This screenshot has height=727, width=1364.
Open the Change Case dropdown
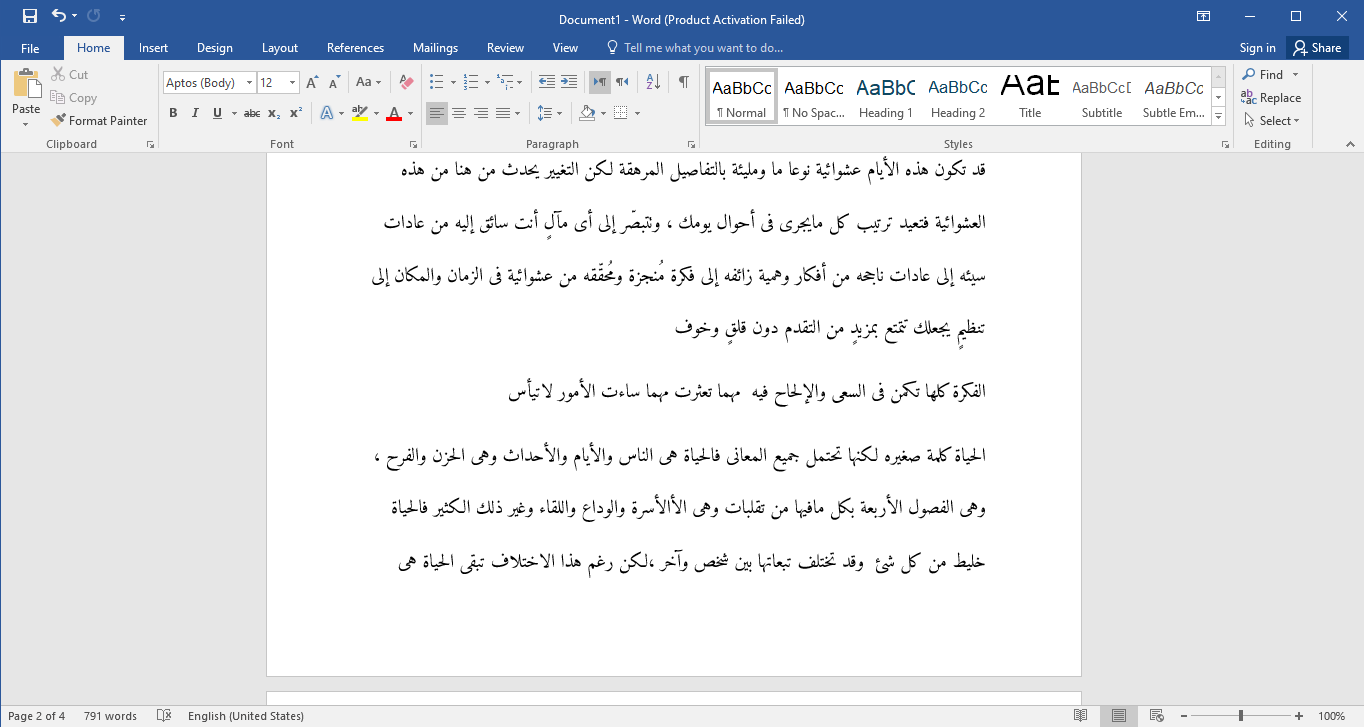coord(377,83)
